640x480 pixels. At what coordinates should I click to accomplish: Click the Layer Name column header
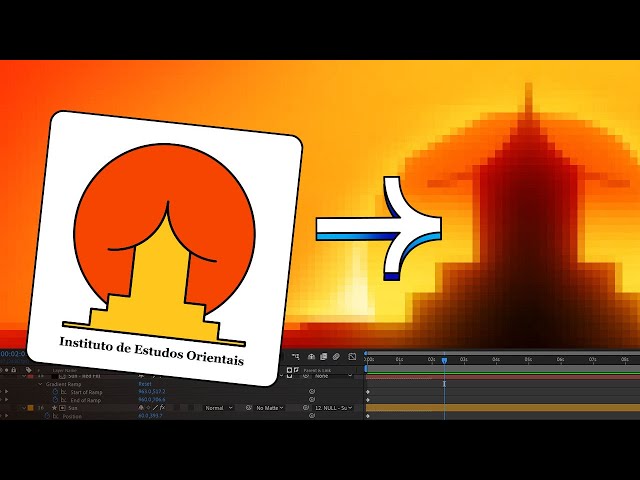pos(64,371)
